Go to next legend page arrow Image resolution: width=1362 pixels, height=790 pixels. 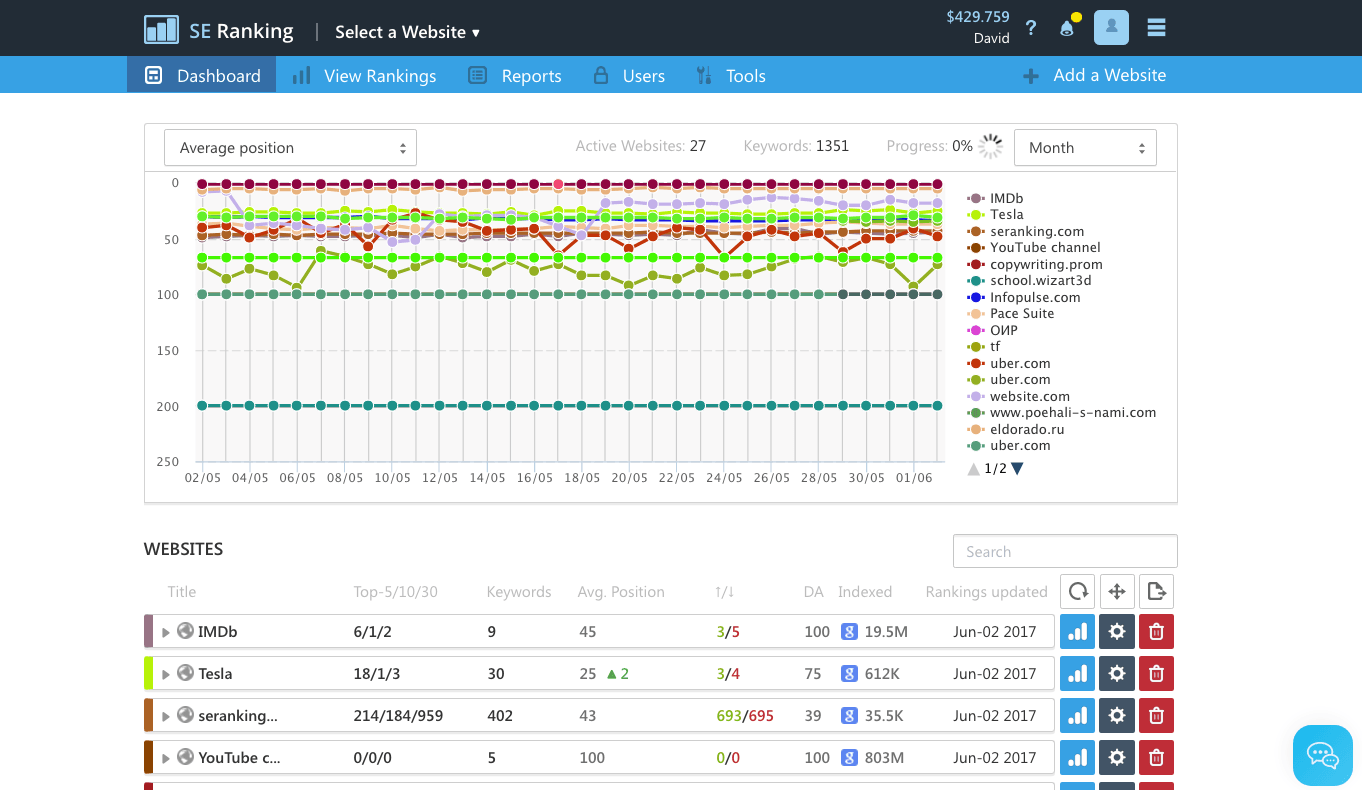click(1017, 468)
